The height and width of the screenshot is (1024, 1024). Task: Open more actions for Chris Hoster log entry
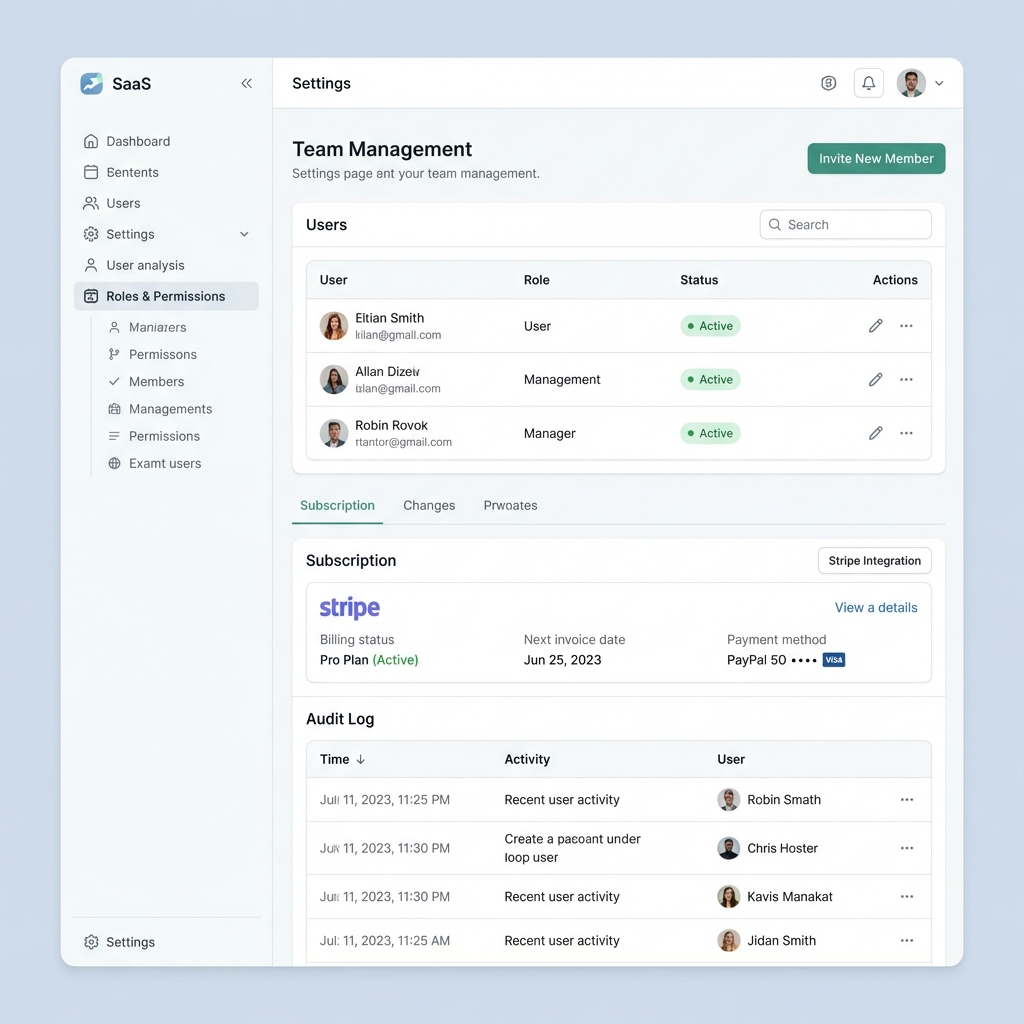point(906,848)
